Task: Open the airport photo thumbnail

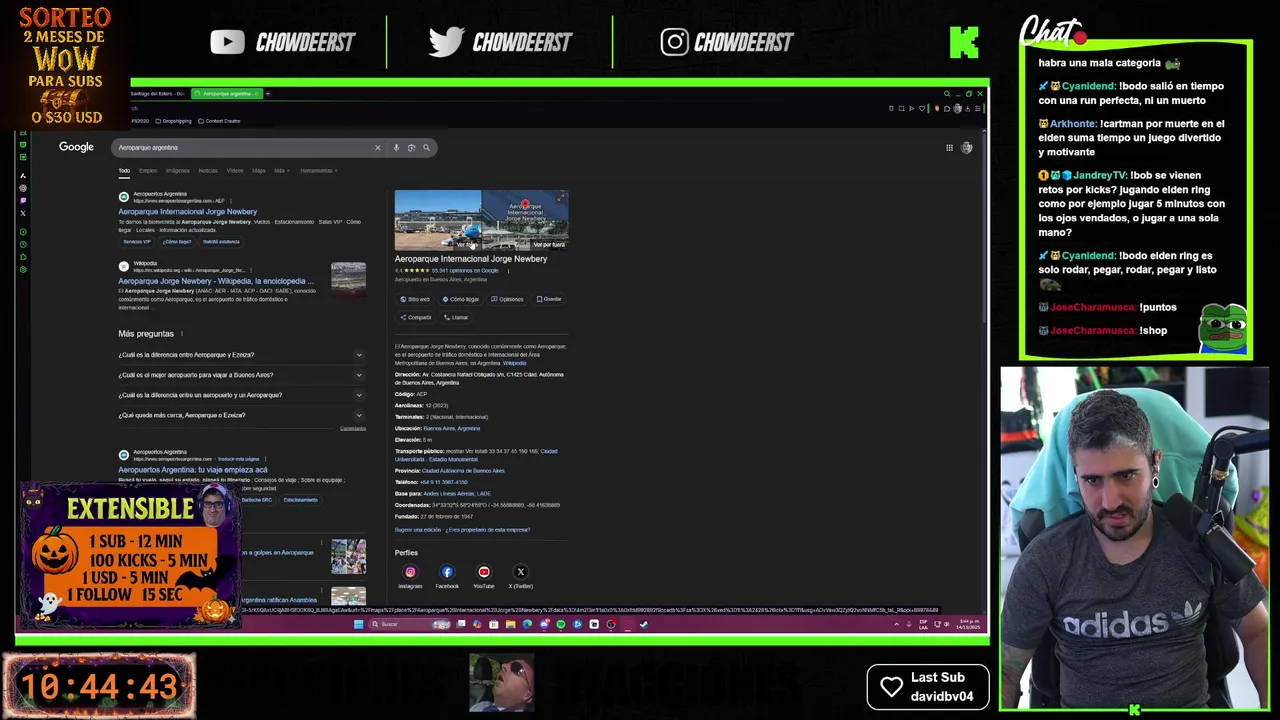Action: click(437, 220)
